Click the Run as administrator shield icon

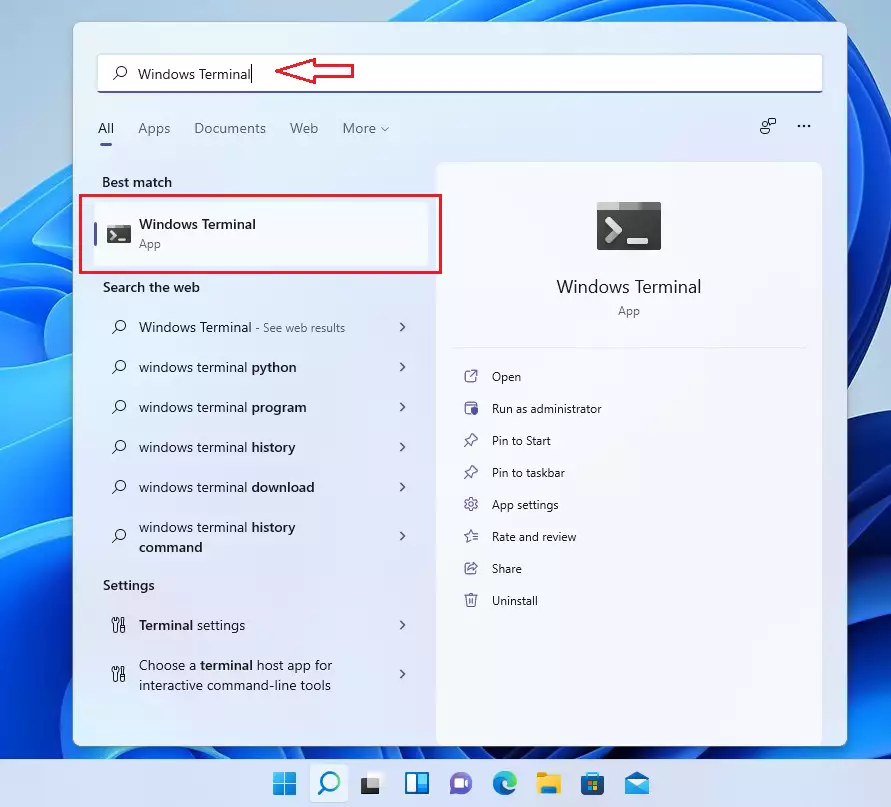[x=471, y=408]
